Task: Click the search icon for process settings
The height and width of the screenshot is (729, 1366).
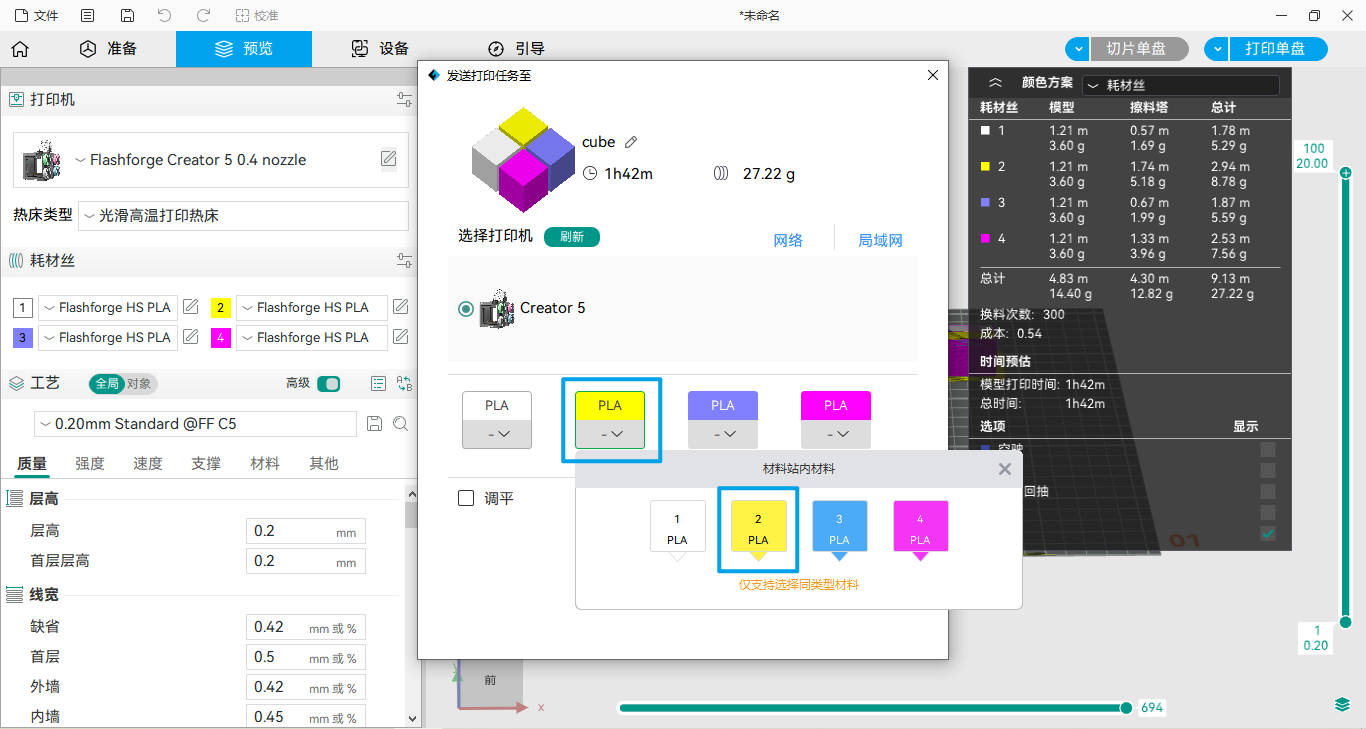Action: click(401, 424)
